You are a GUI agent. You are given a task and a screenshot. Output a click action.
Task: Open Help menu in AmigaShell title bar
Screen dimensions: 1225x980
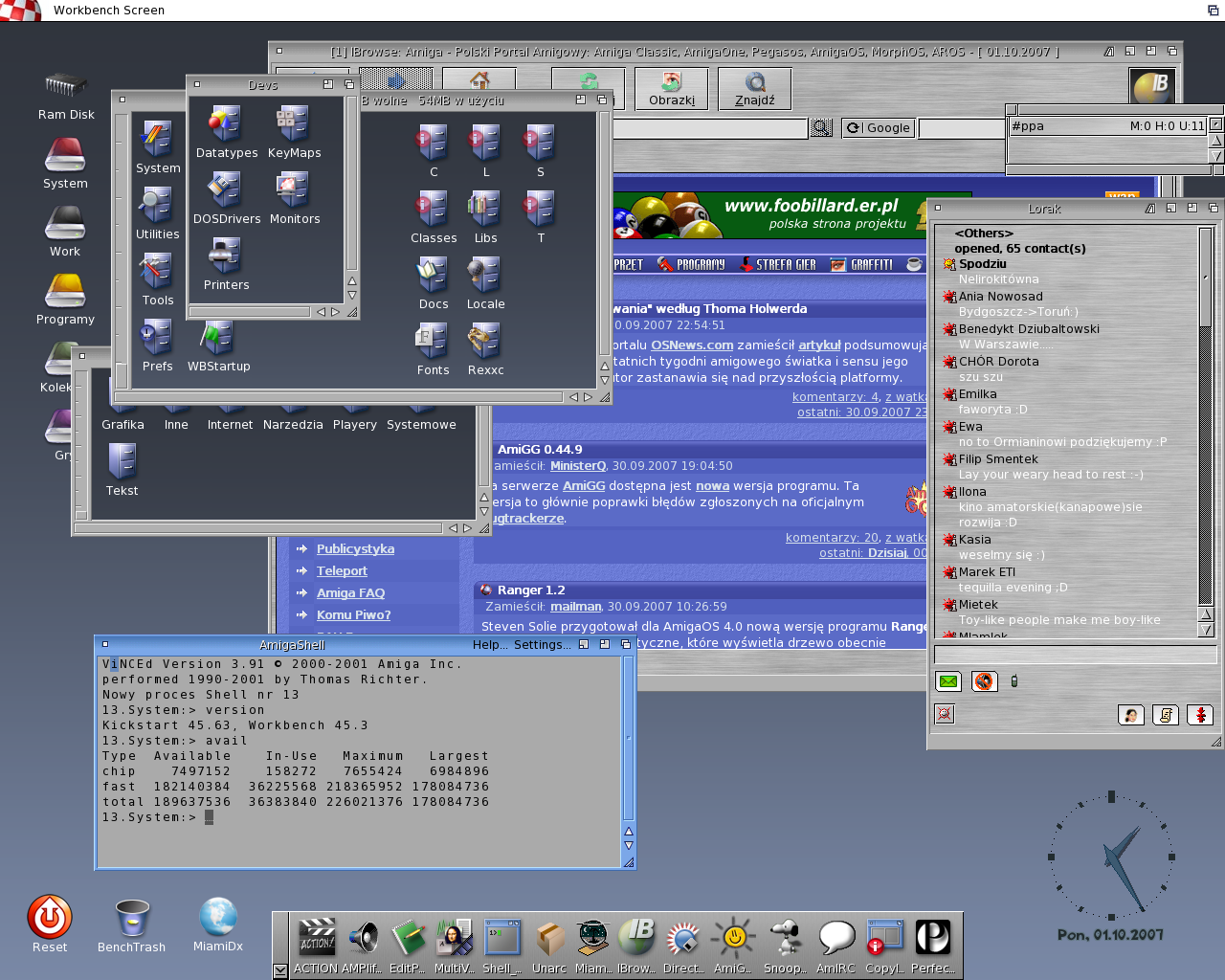[491, 645]
